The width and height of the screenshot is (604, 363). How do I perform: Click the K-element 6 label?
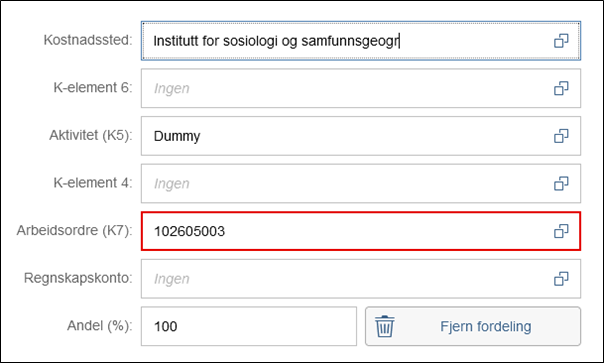(93, 87)
